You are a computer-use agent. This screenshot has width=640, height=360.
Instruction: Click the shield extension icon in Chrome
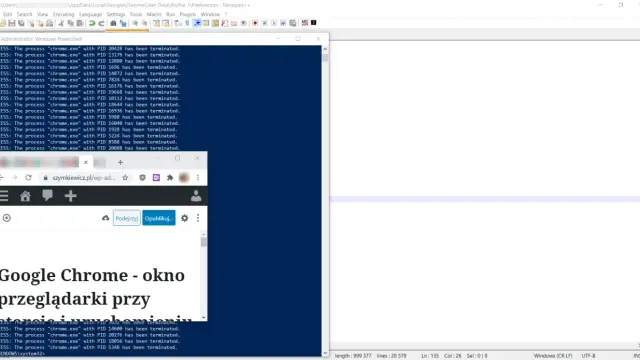pyautogui.click(x=142, y=178)
